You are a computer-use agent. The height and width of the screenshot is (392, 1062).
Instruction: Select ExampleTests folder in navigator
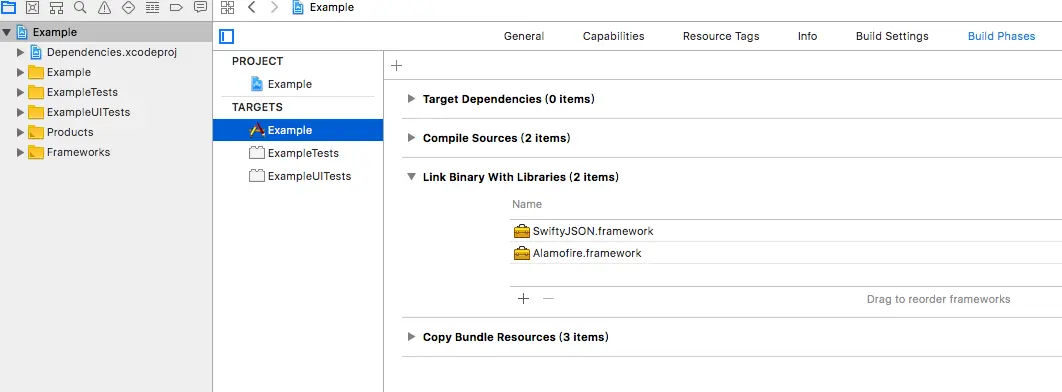(x=82, y=92)
